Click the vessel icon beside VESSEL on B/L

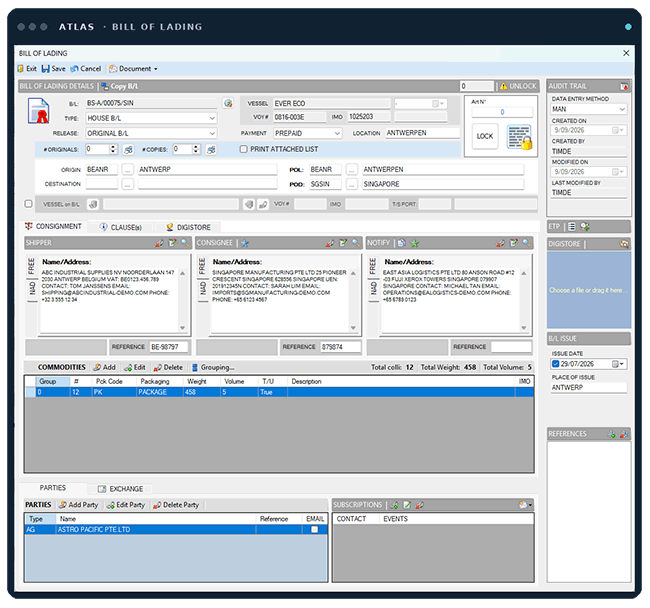coord(93,204)
